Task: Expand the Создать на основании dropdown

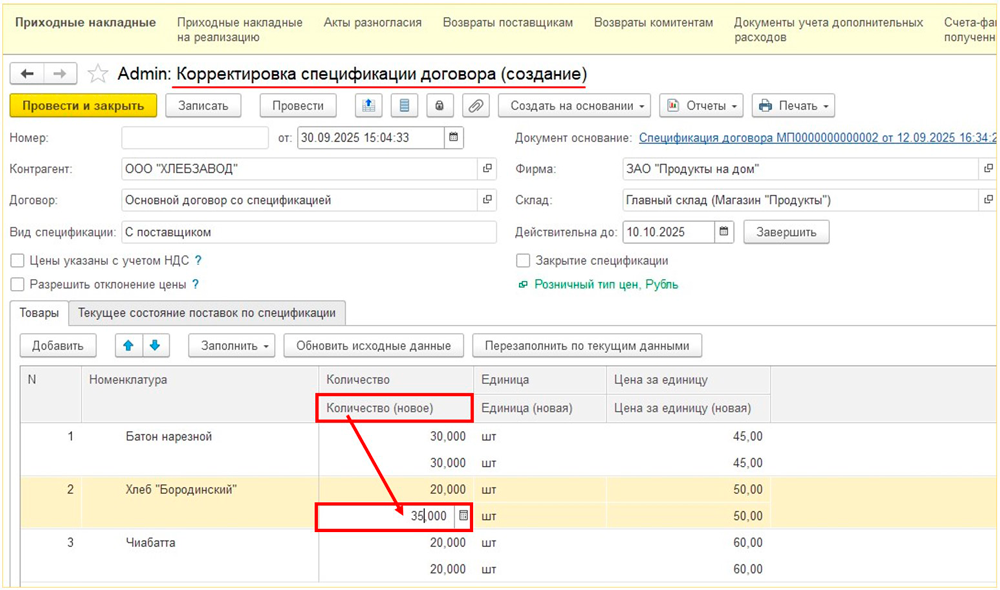Action: click(574, 106)
